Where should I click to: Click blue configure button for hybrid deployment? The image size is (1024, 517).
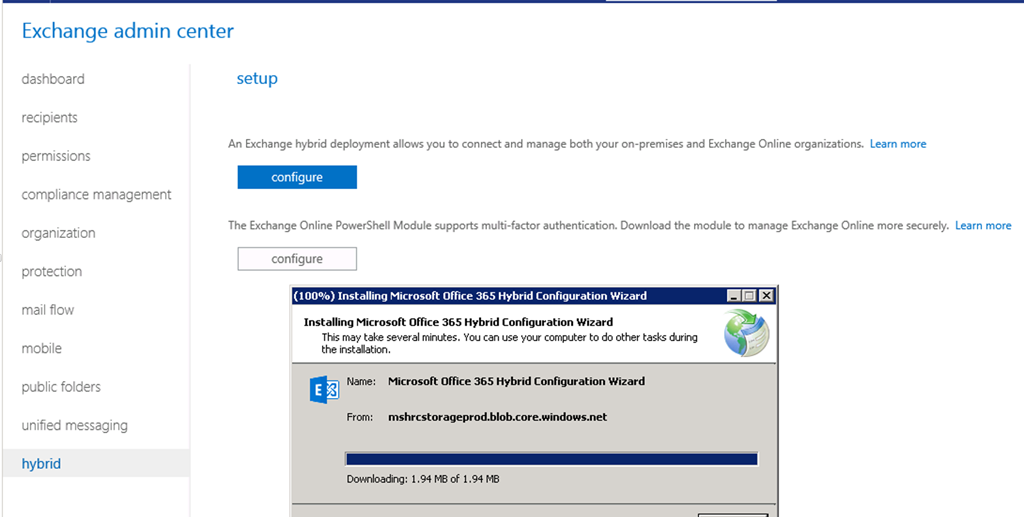pyautogui.click(x=297, y=177)
